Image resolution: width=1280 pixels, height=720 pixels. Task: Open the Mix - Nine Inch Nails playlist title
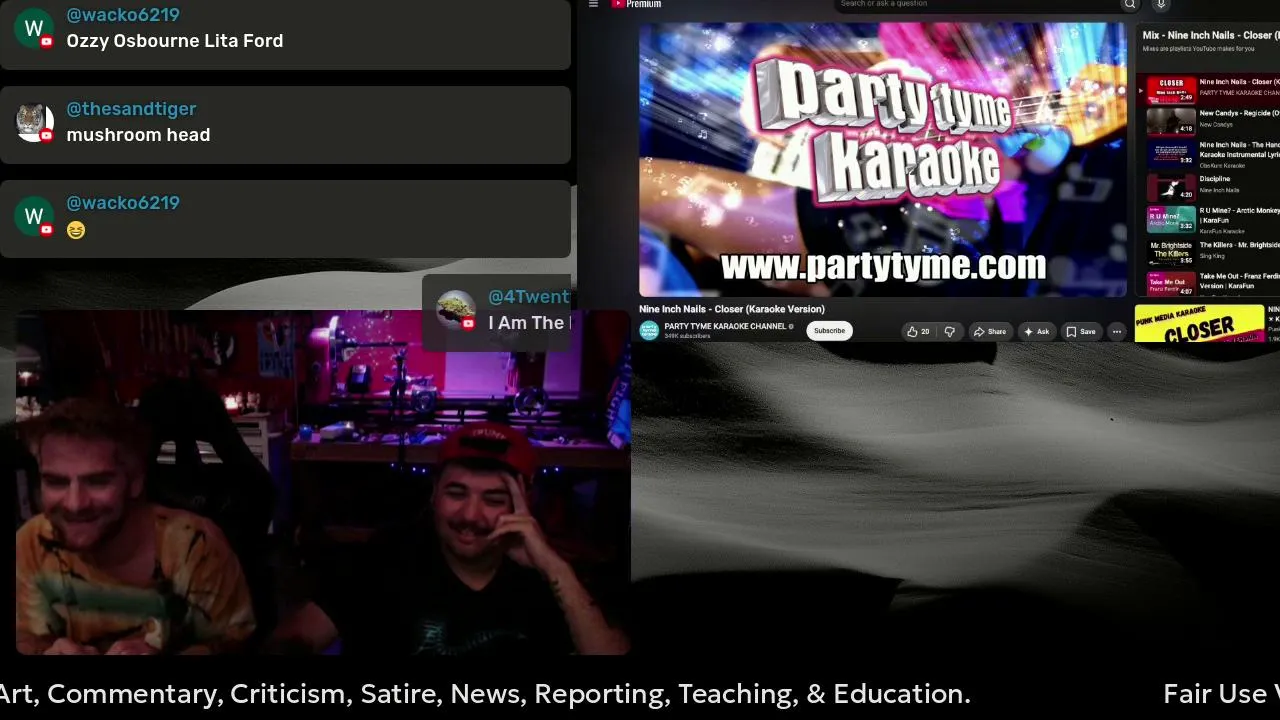click(1210, 35)
